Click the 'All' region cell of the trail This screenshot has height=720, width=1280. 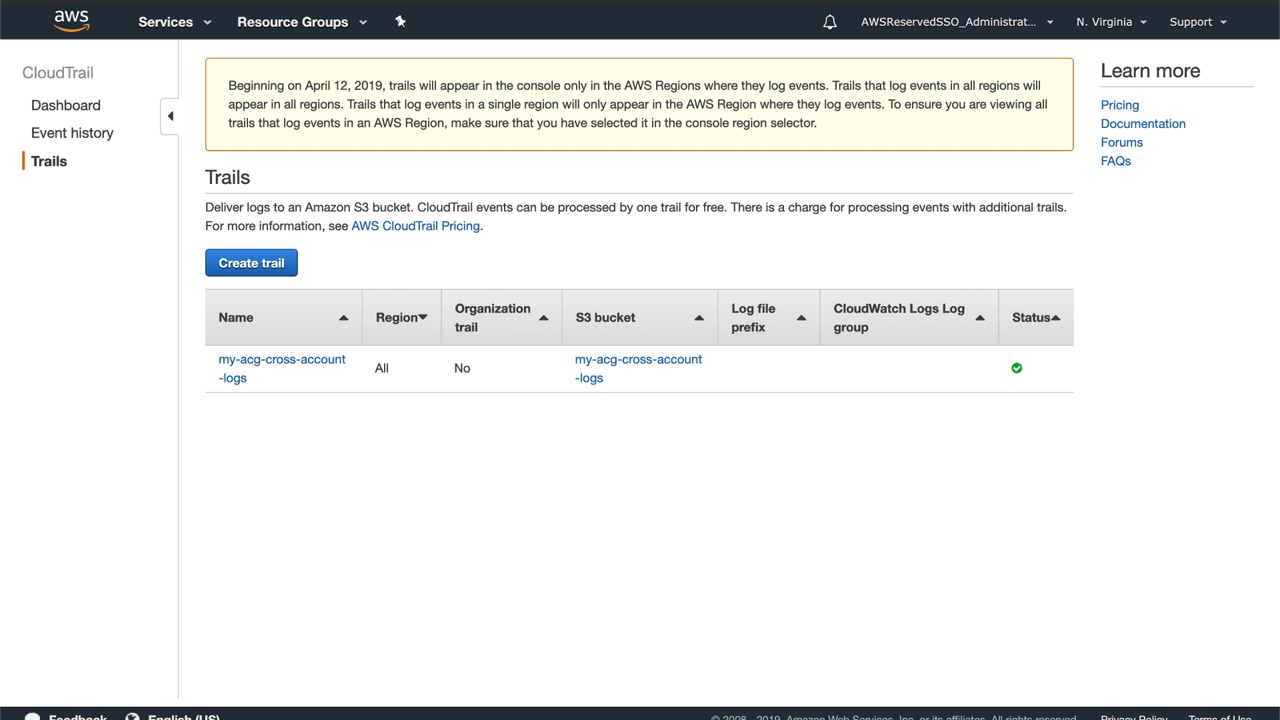coord(382,368)
